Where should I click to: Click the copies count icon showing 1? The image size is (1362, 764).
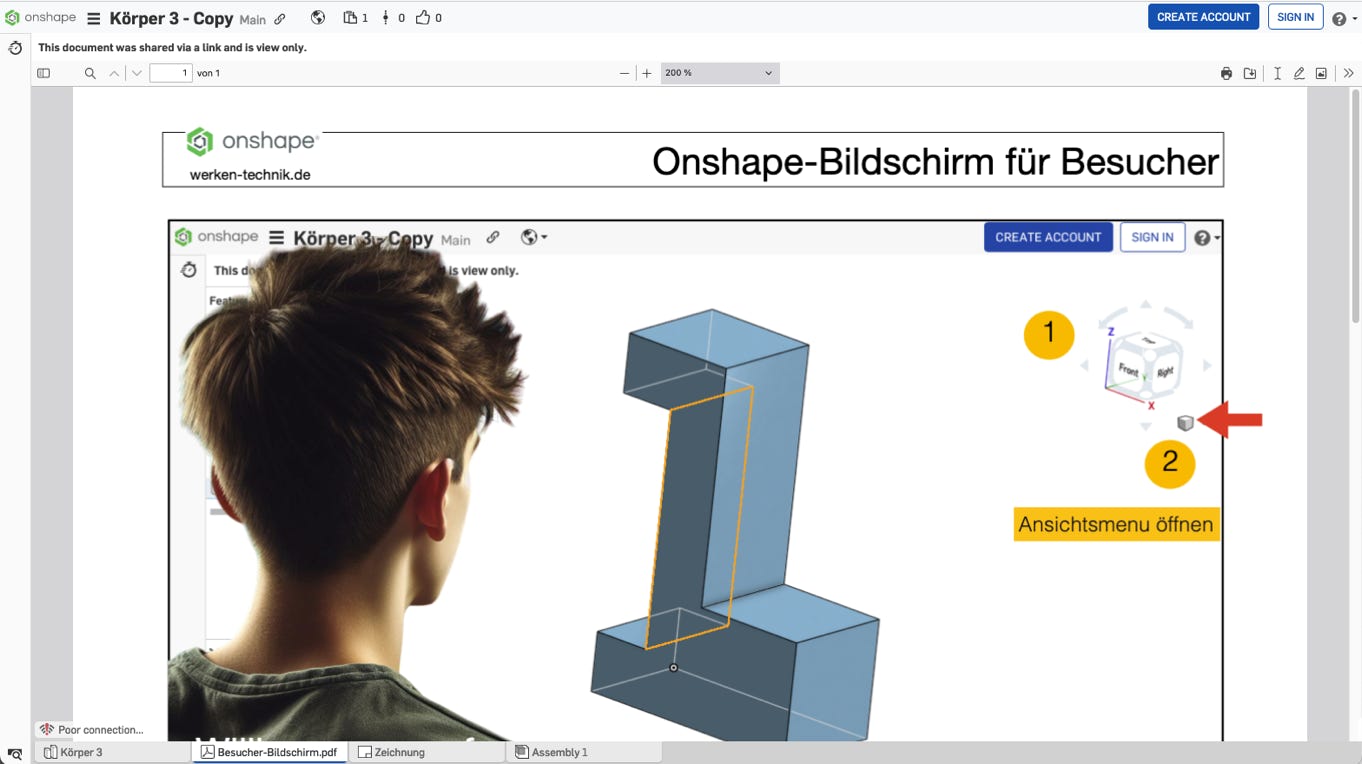pos(355,18)
